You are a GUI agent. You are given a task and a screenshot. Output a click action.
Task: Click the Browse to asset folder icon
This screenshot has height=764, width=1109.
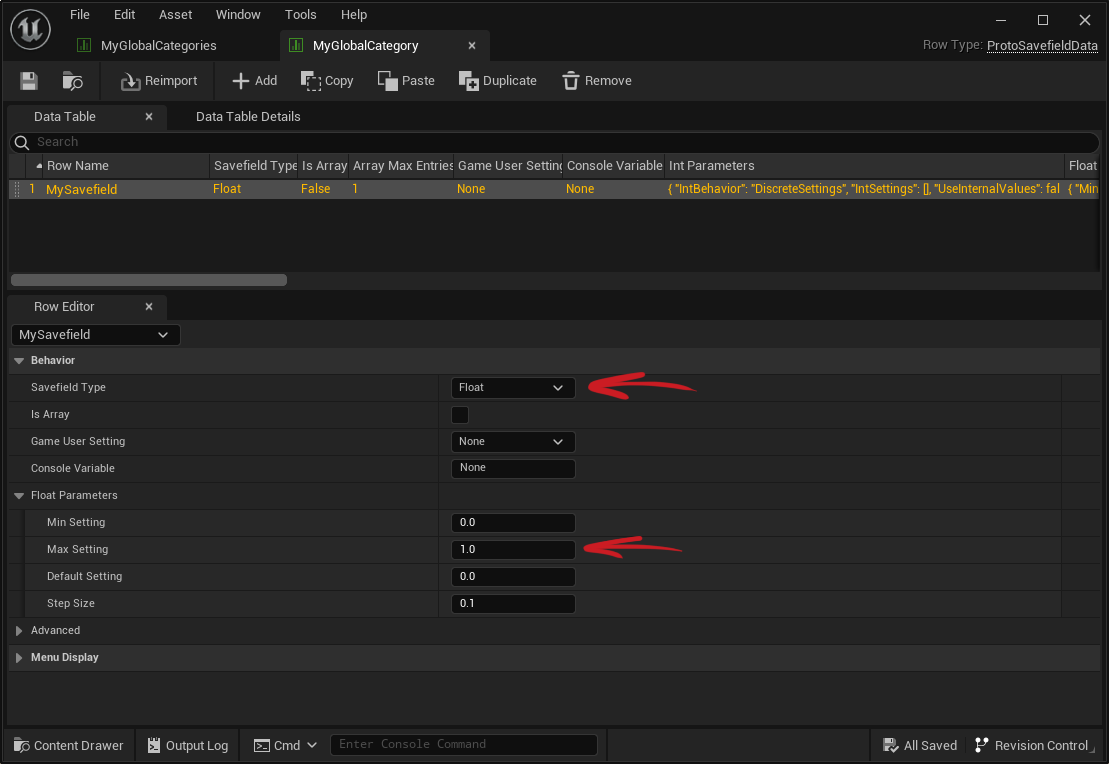point(72,81)
